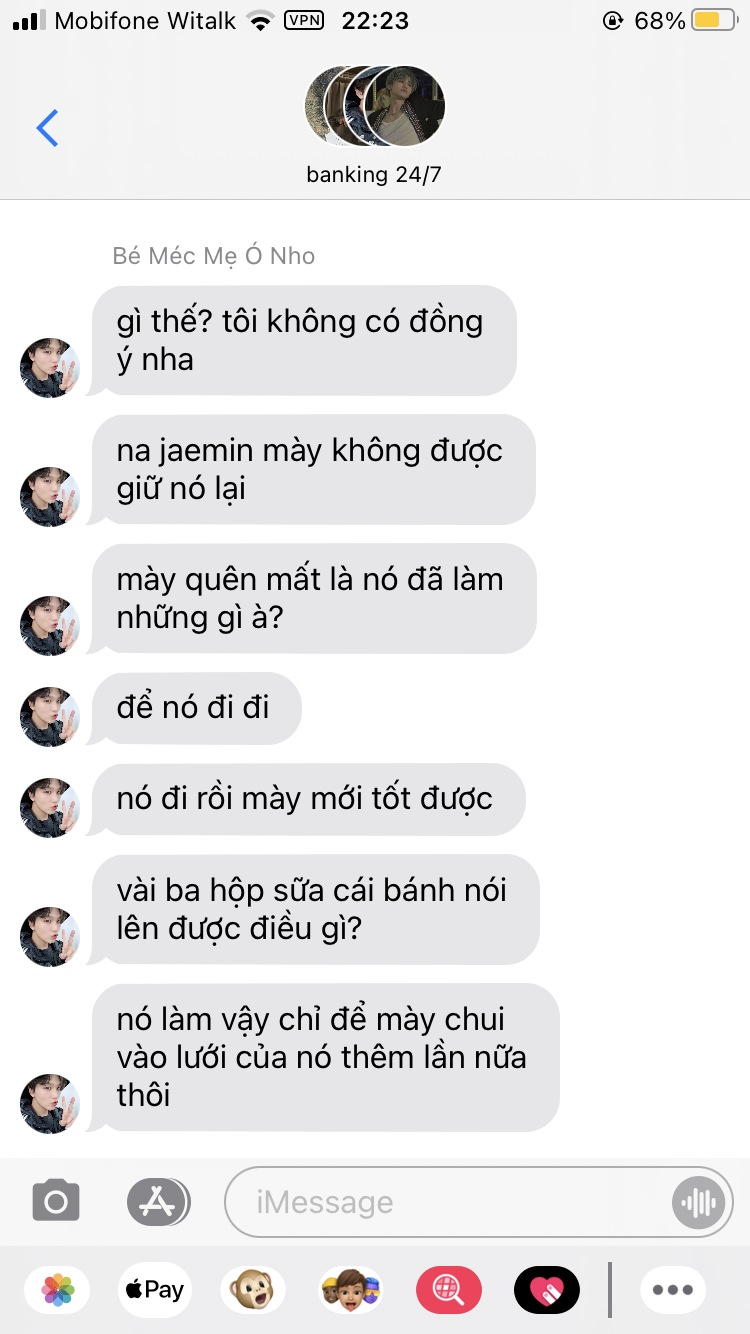This screenshot has width=750, height=1334.
Task: Open the Photos app icon in app strip
Action: click(x=58, y=1290)
